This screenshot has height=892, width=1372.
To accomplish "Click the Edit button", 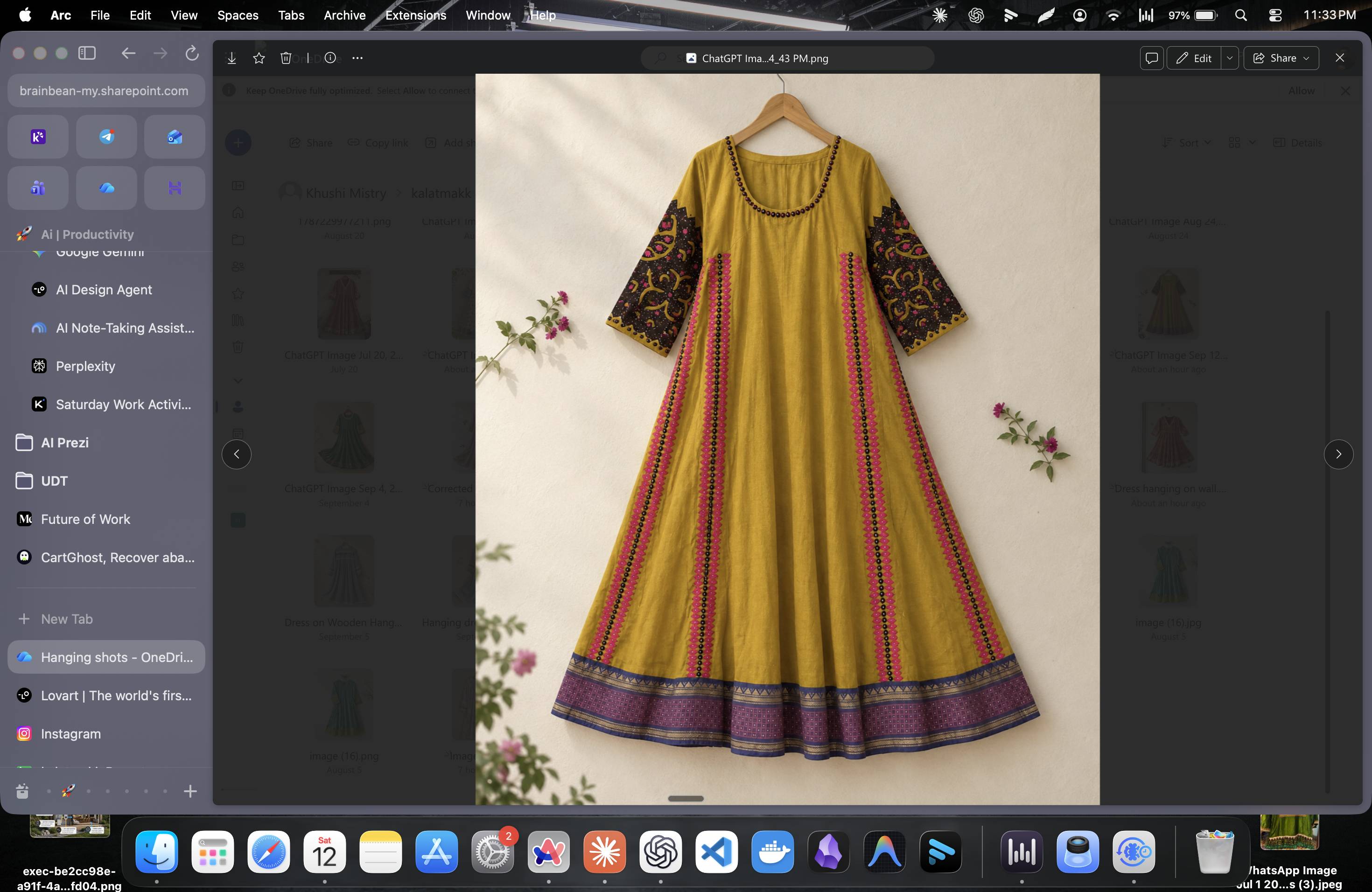I will [1194, 58].
